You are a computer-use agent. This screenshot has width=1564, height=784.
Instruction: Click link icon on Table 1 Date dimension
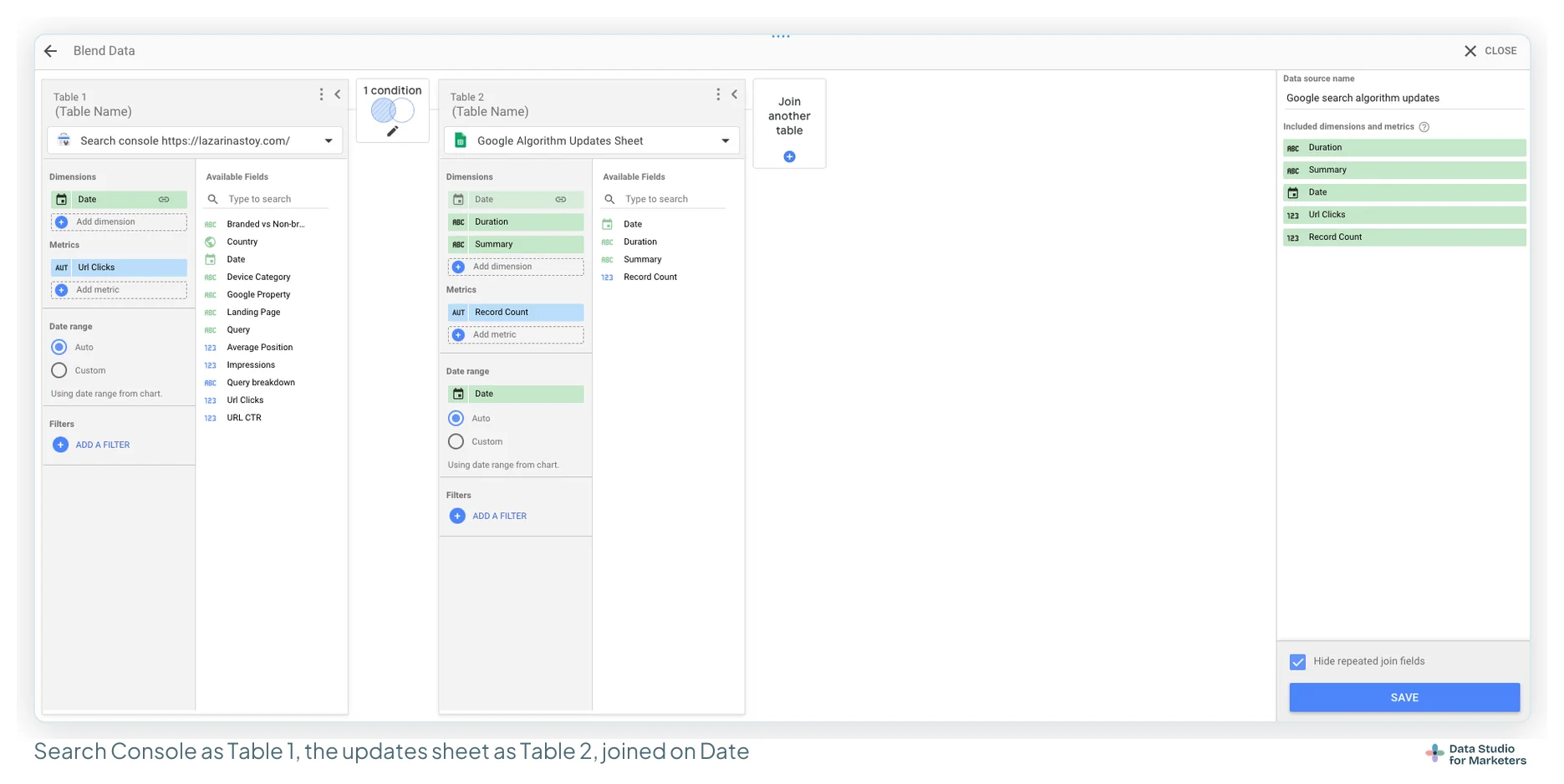(x=164, y=200)
